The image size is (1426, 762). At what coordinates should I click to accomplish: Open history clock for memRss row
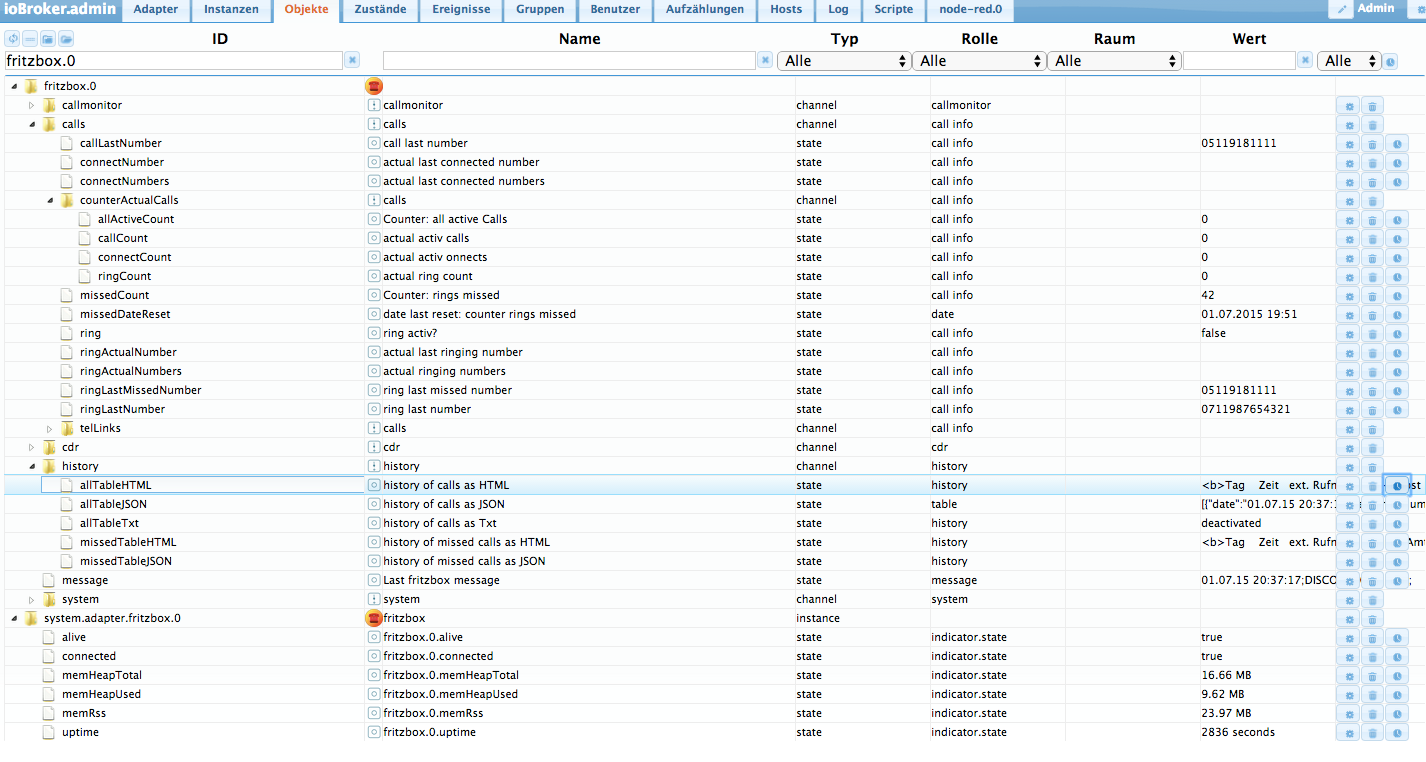coord(1397,713)
